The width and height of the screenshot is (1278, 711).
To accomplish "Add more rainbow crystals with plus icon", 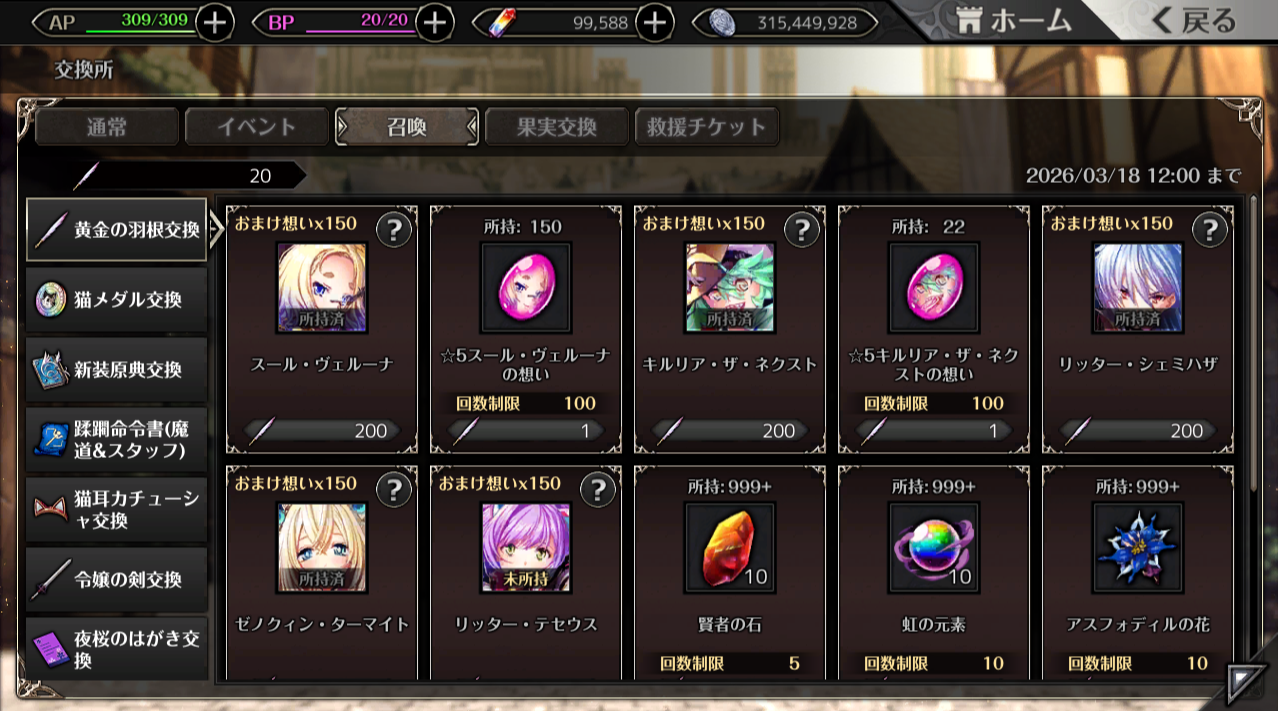I will click(x=654, y=22).
